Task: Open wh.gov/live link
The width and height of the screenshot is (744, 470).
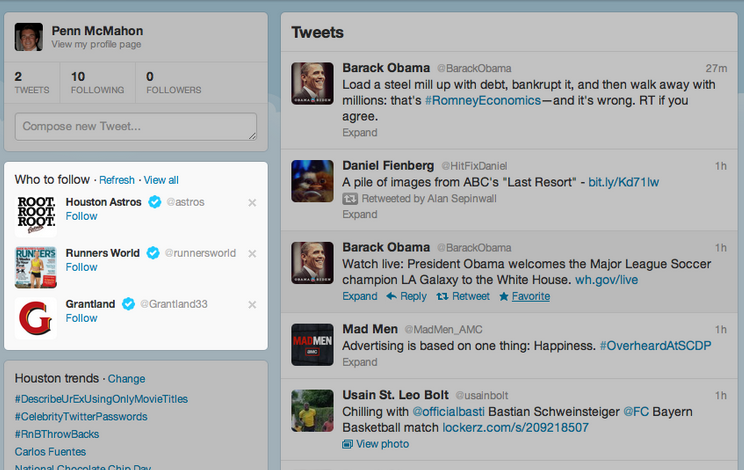Action: click(606, 280)
